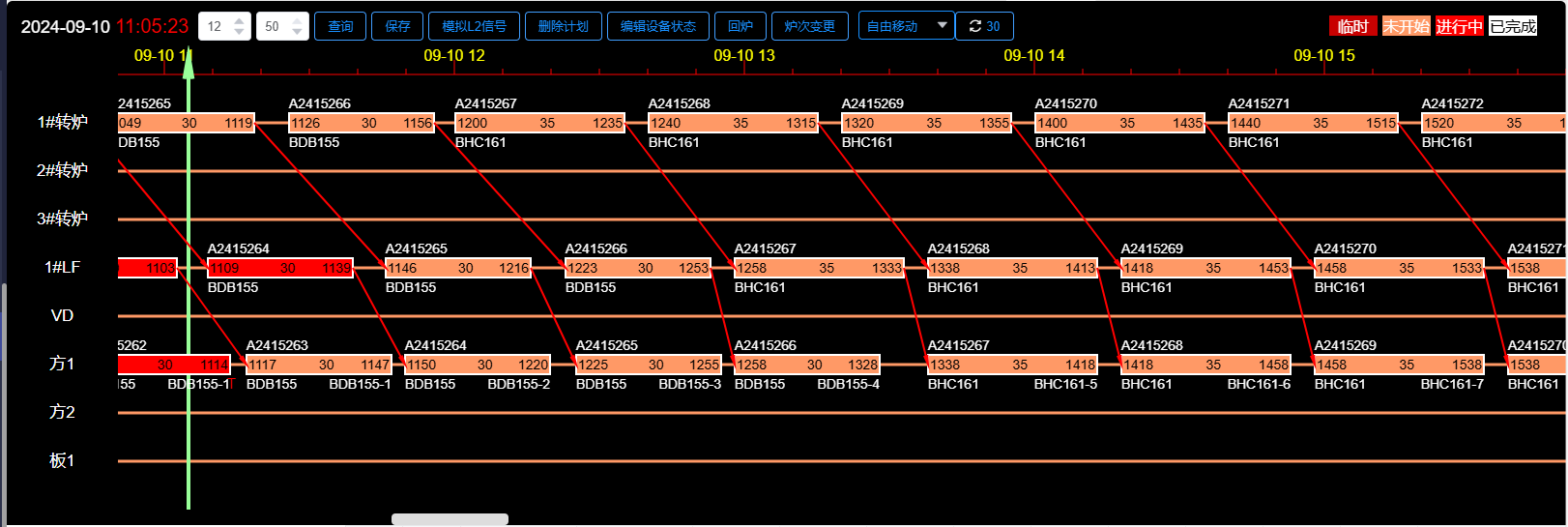Increase the minute stepper from 50
Screen dimensions: 1568x527
(x=297, y=20)
